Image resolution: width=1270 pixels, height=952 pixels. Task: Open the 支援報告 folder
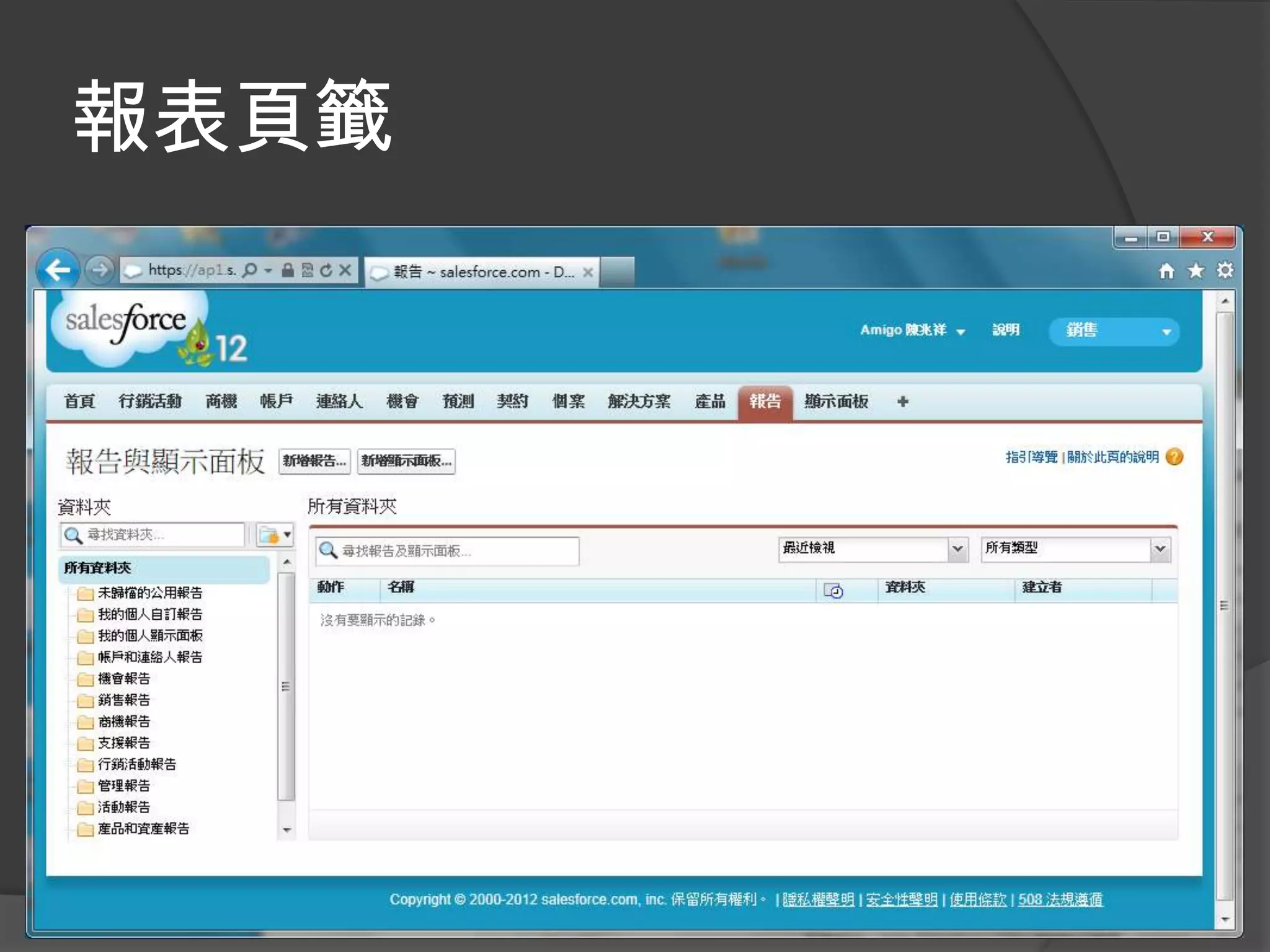(124, 743)
